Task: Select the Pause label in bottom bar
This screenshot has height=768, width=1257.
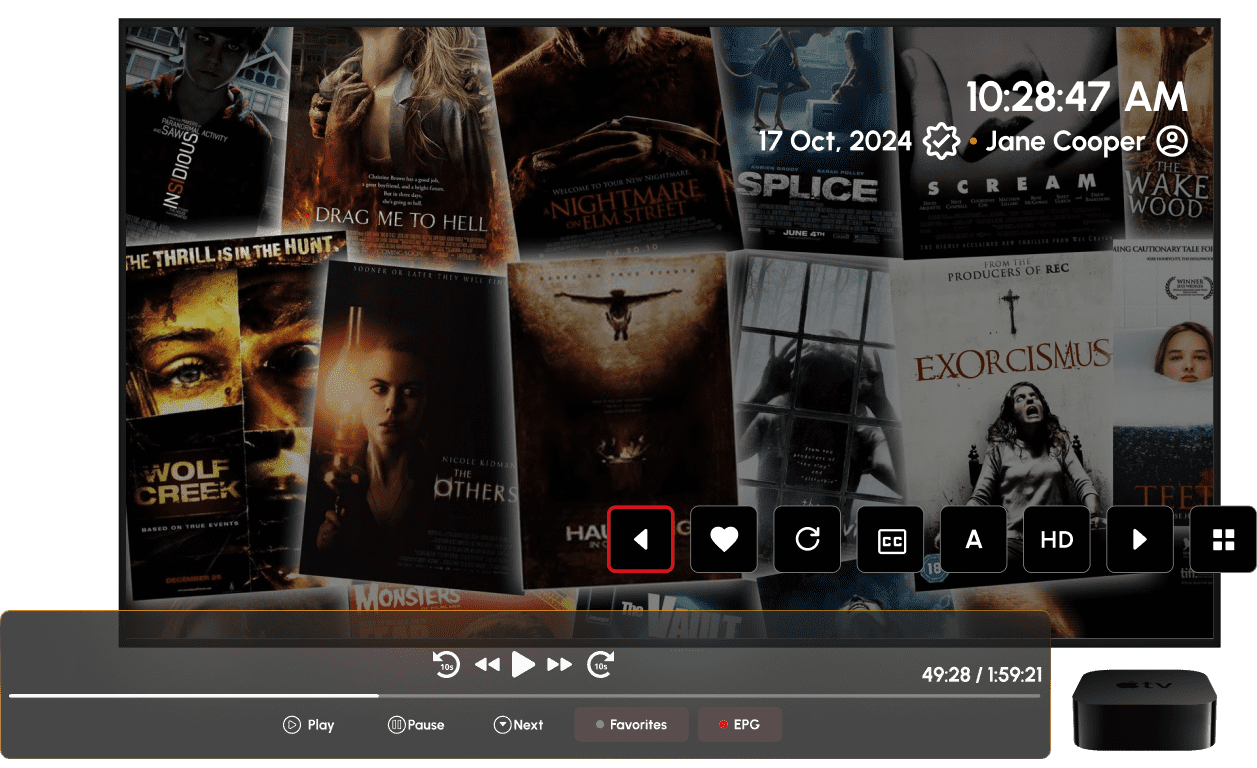Action: coord(416,725)
